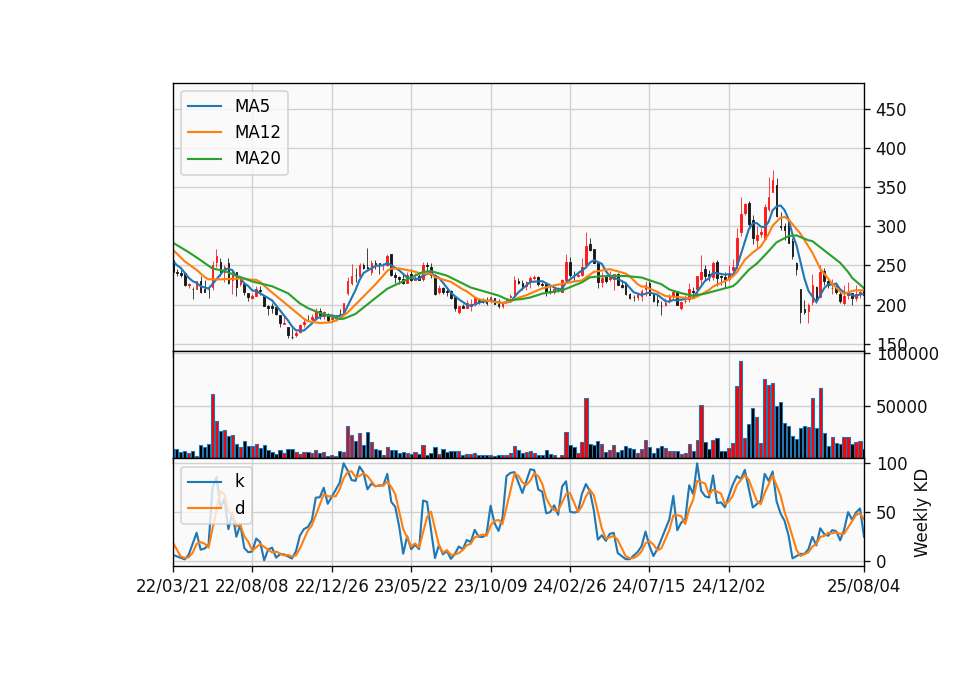The image size is (960, 690).
Task: Click the 25/08/04 date axis label
Action: coord(864,586)
